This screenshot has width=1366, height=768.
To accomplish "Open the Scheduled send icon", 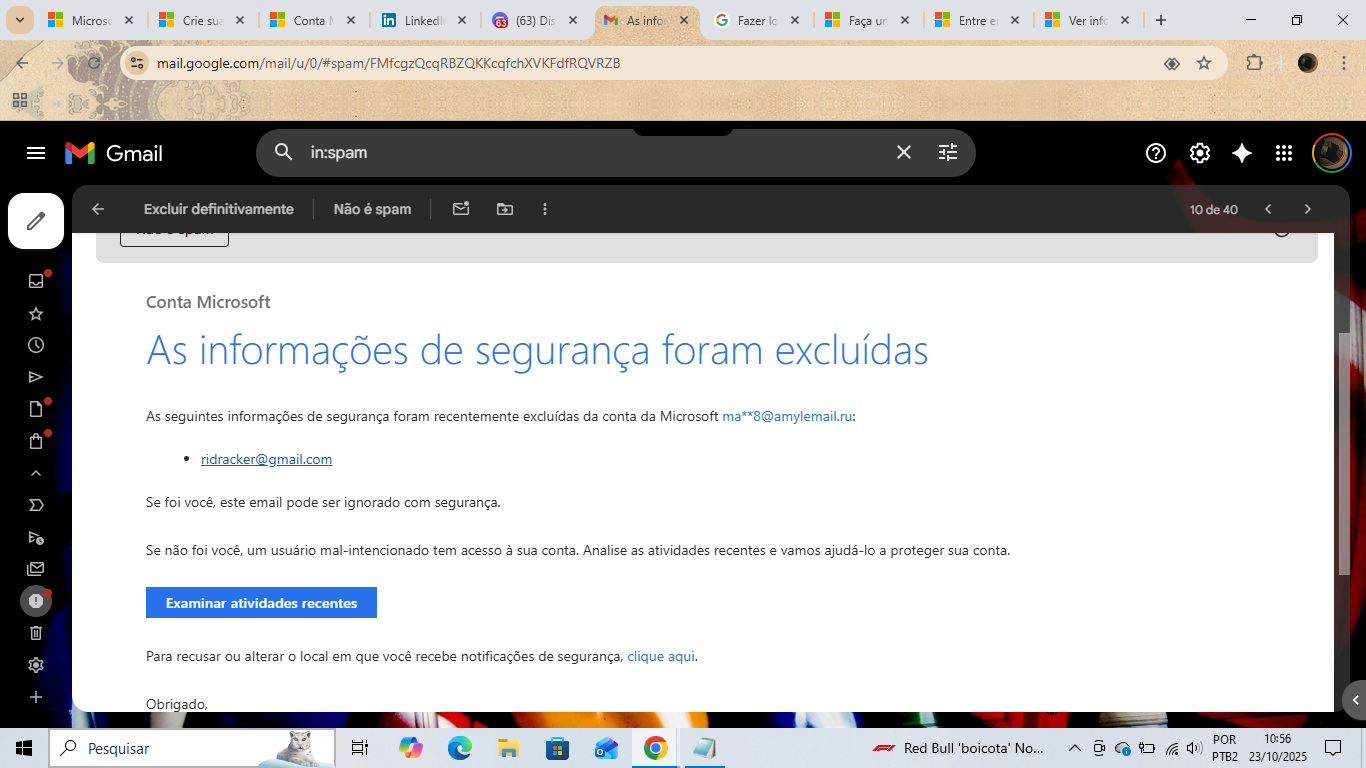I will [36, 537].
